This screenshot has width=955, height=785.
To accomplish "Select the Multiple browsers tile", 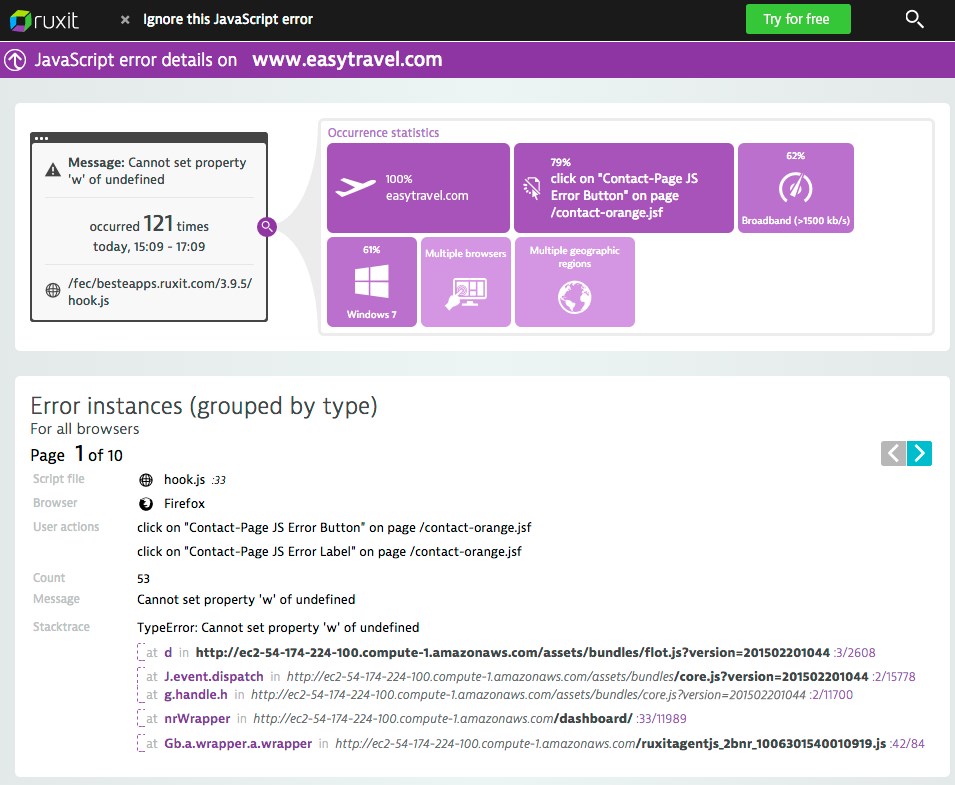I will [x=466, y=282].
